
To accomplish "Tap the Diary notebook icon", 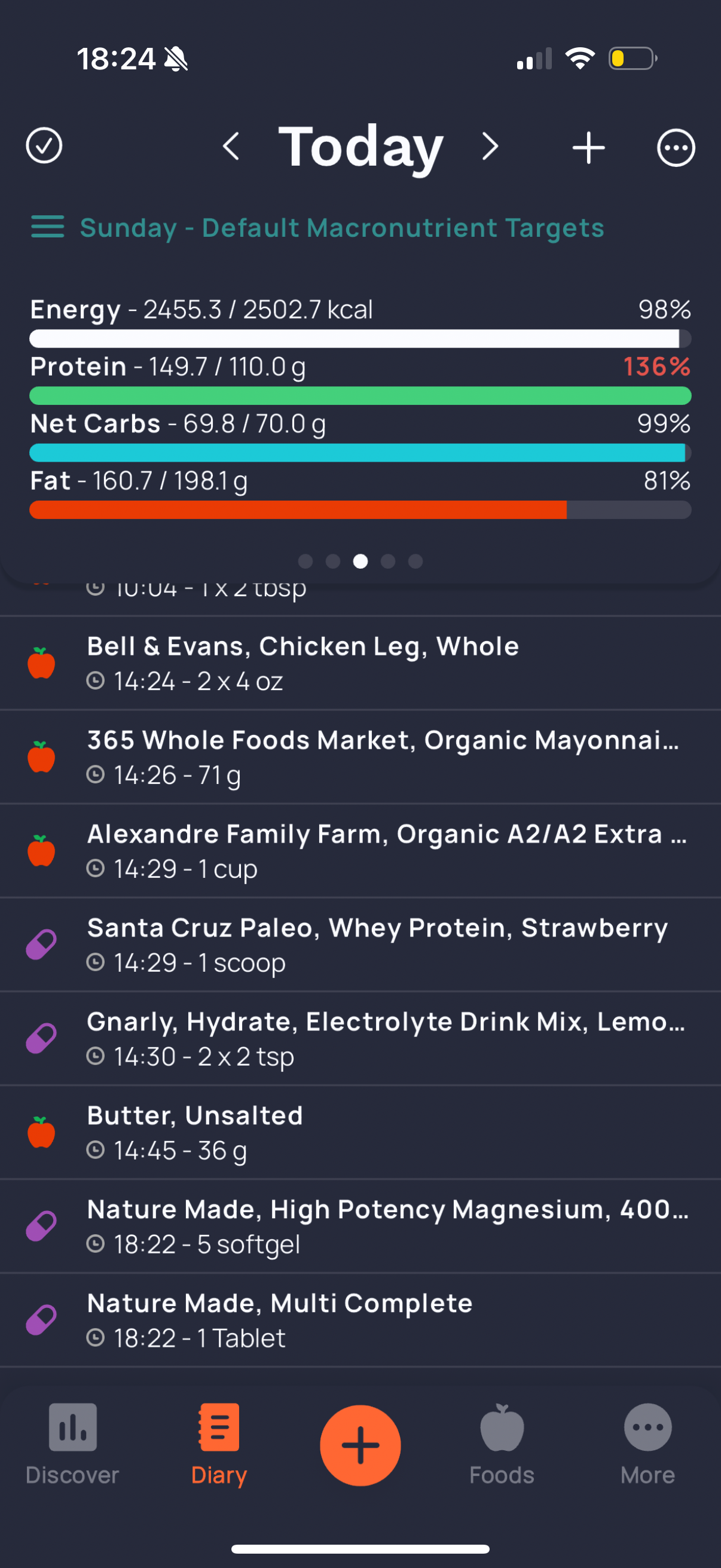I will coord(219,1427).
